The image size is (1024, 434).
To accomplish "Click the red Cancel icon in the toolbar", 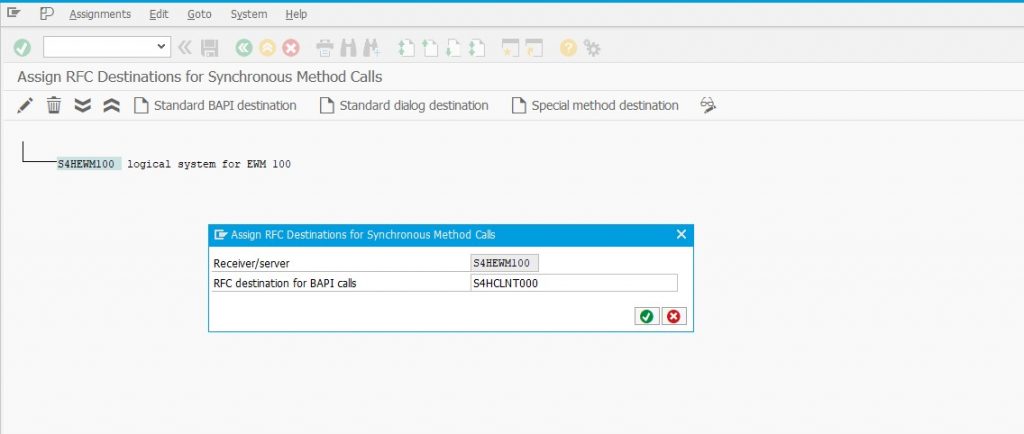I will click(x=291, y=48).
